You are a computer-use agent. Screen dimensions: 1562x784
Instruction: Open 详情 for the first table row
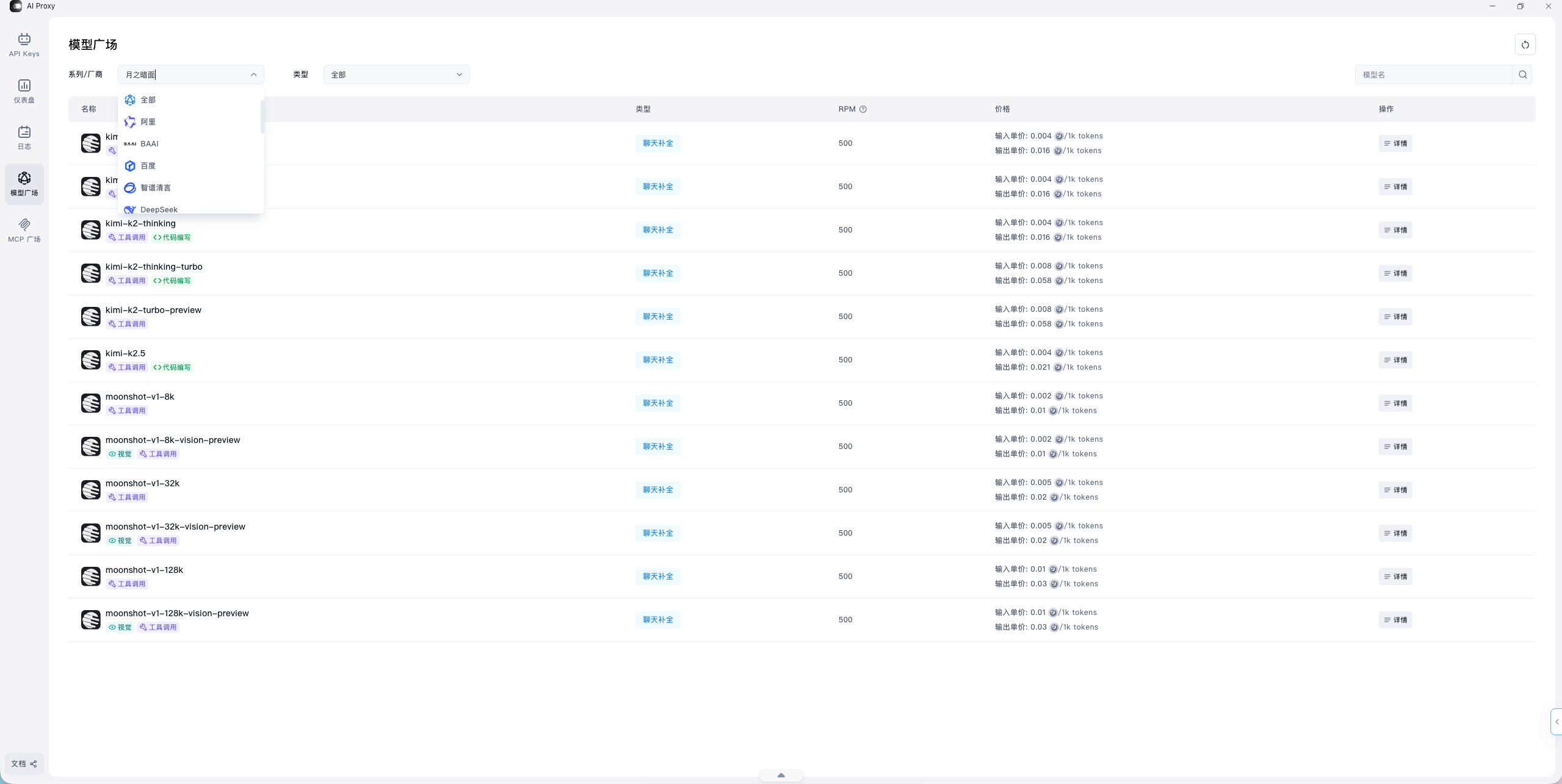point(1395,143)
